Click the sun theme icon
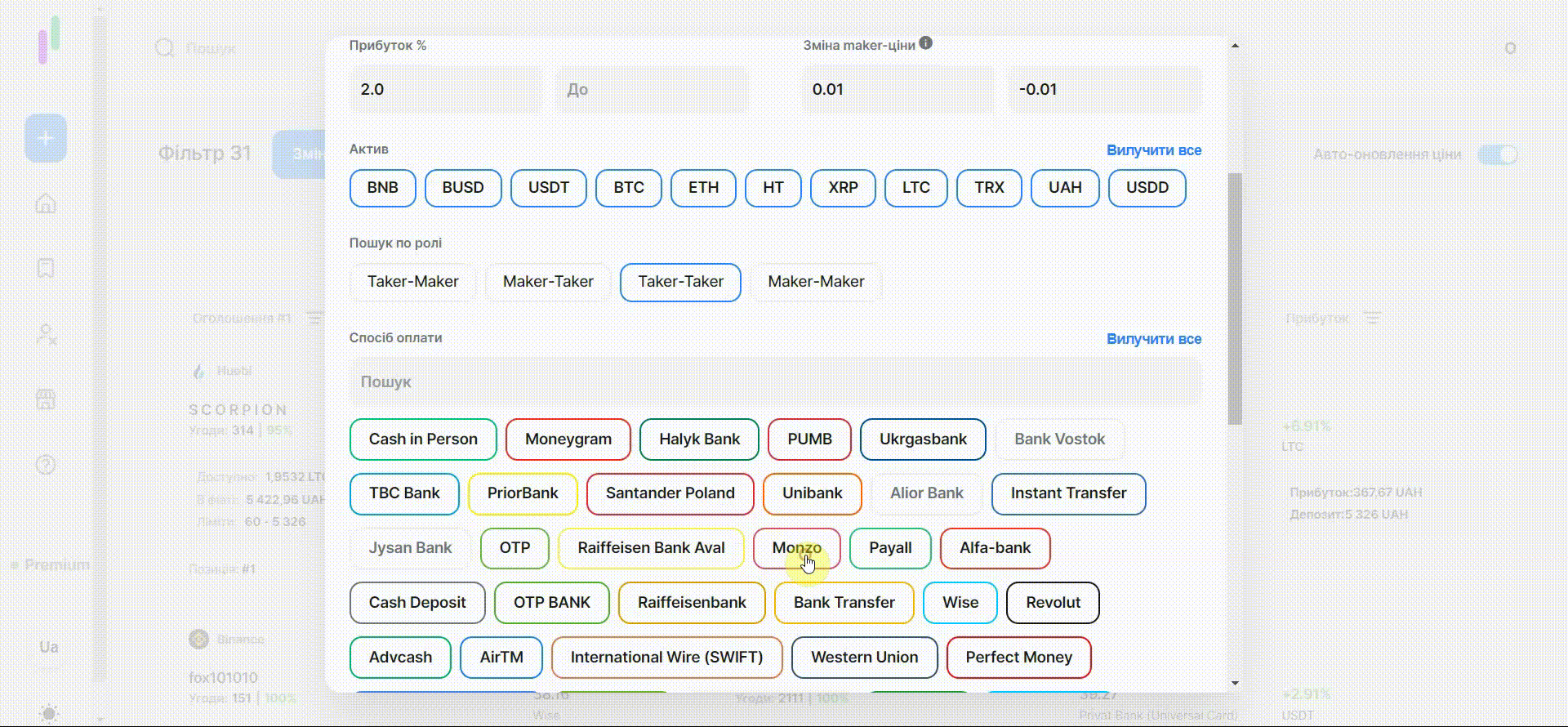The width and height of the screenshot is (1568, 727). pyautogui.click(x=49, y=713)
